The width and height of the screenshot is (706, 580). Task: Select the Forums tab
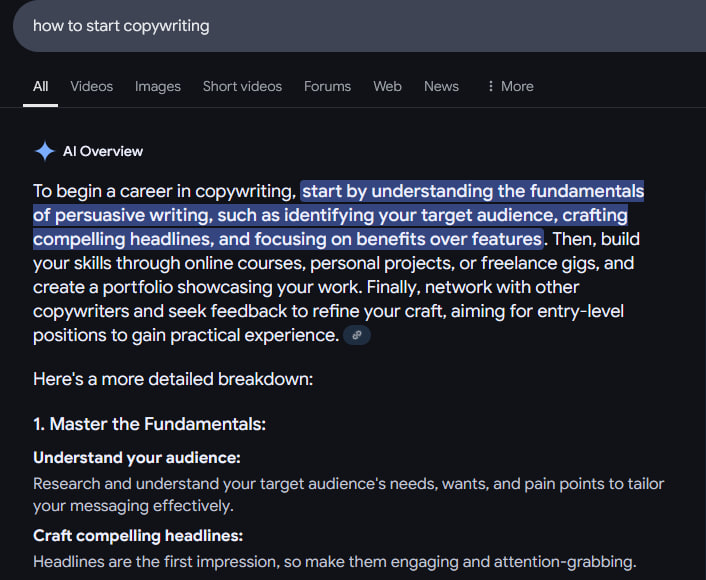click(x=327, y=86)
